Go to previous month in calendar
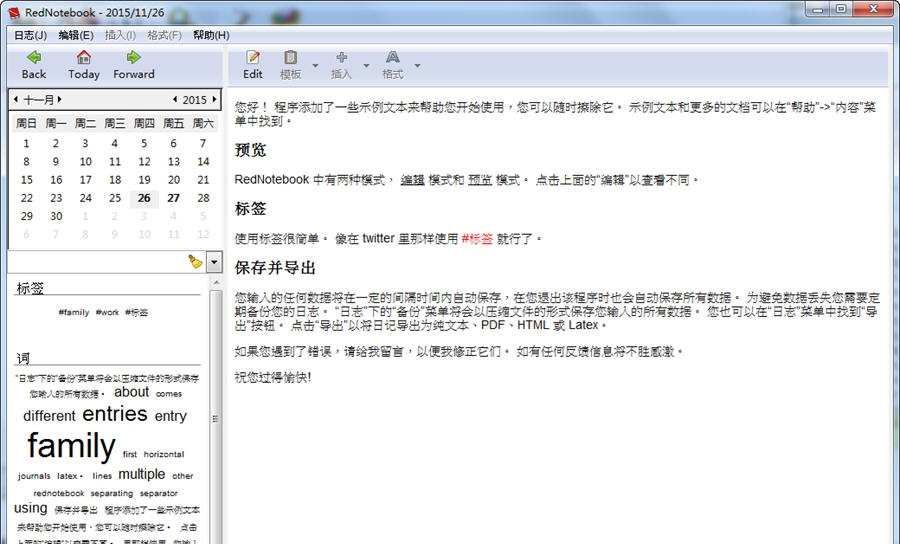 point(15,99)
